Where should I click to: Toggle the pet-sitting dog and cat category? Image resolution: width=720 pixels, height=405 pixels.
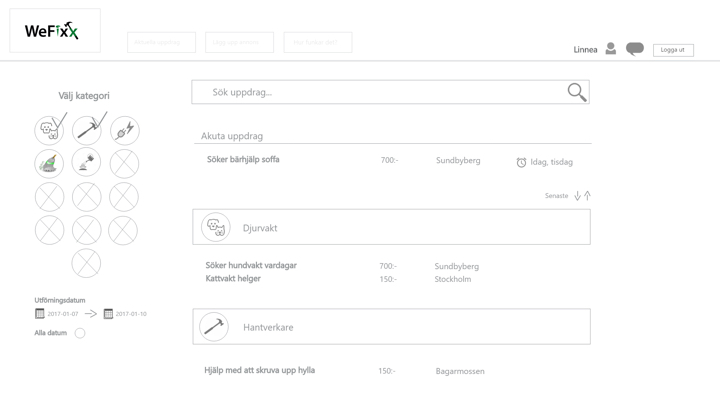pyautogui.click(x=49, y=130)
